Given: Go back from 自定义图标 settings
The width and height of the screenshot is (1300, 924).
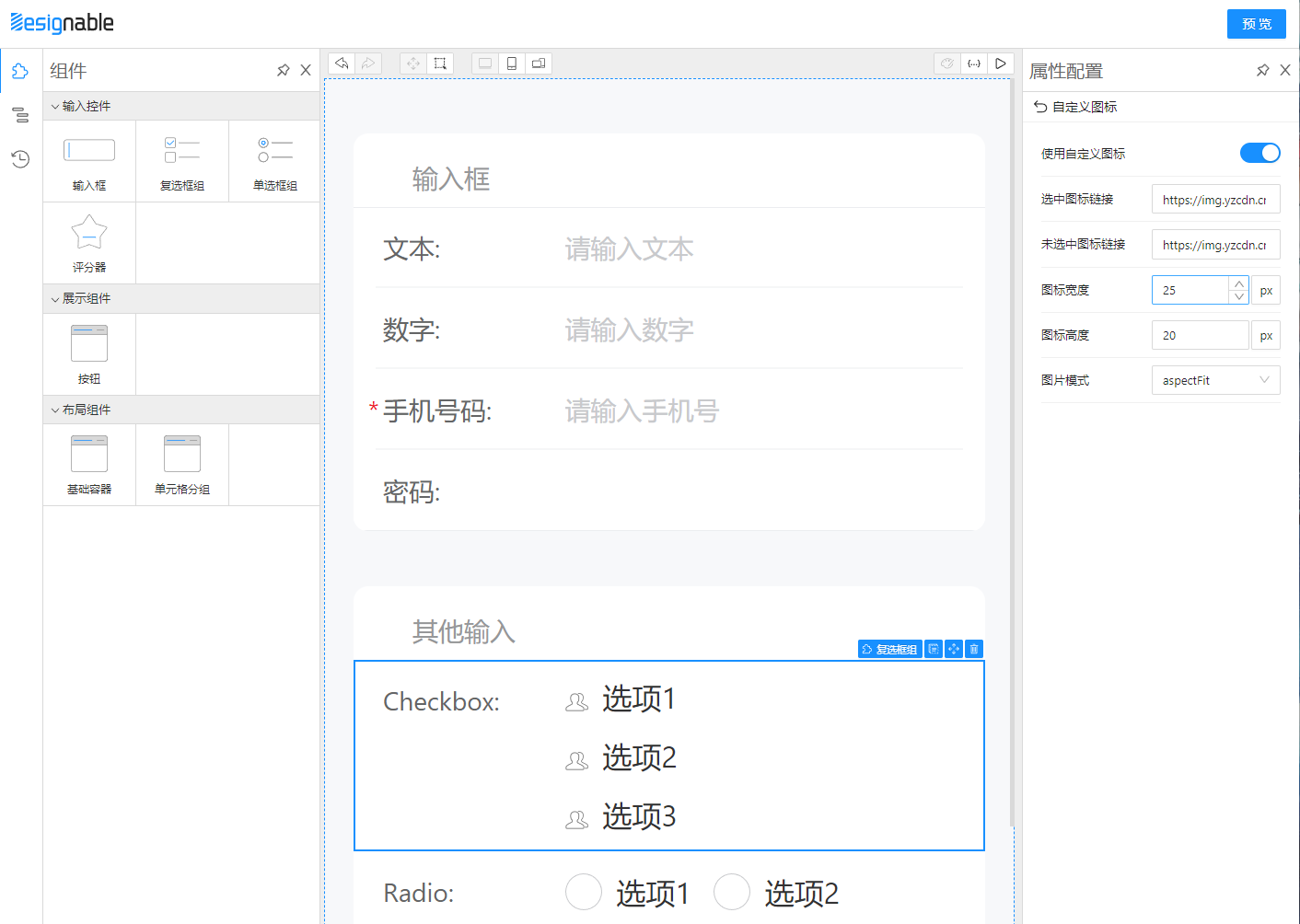Looking at the screenshot, I should click(1039, 106).
